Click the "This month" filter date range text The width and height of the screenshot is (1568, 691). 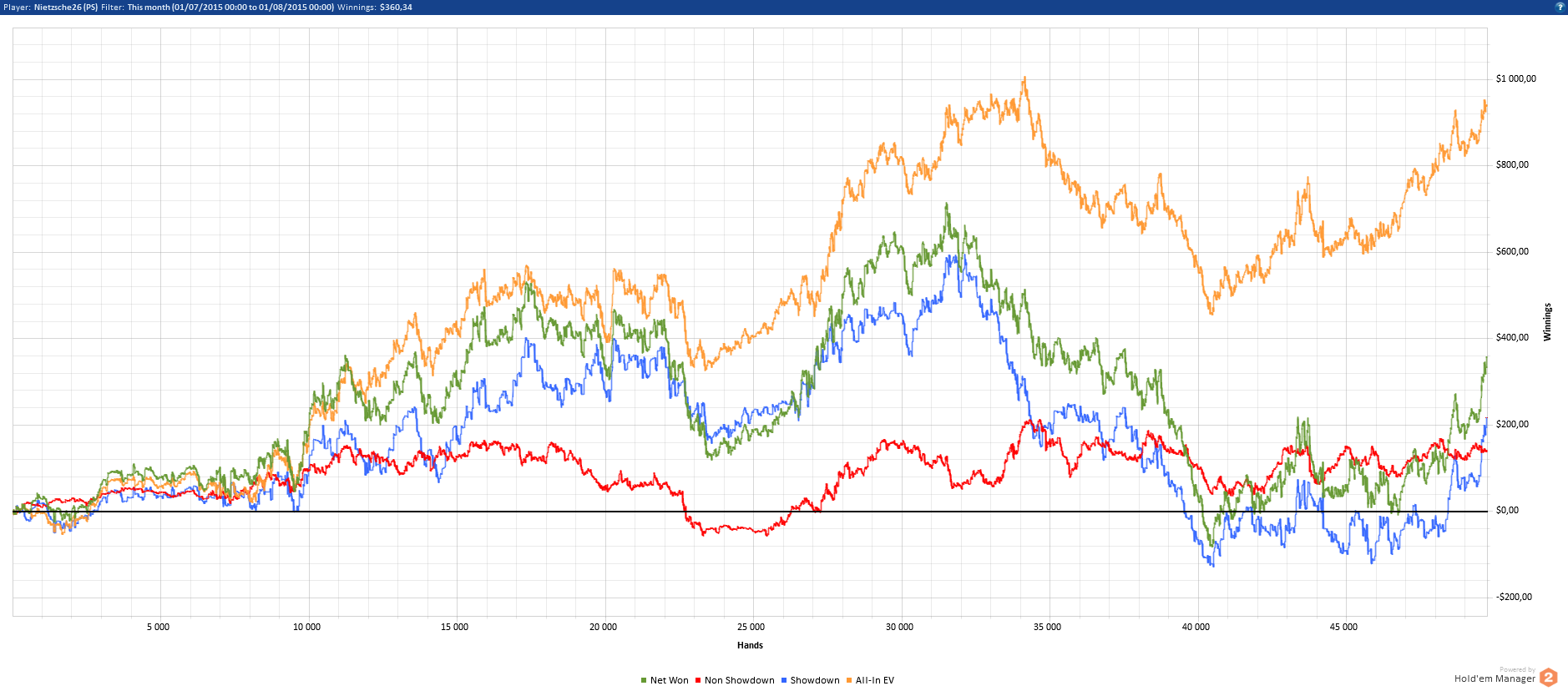coord(230,7)
